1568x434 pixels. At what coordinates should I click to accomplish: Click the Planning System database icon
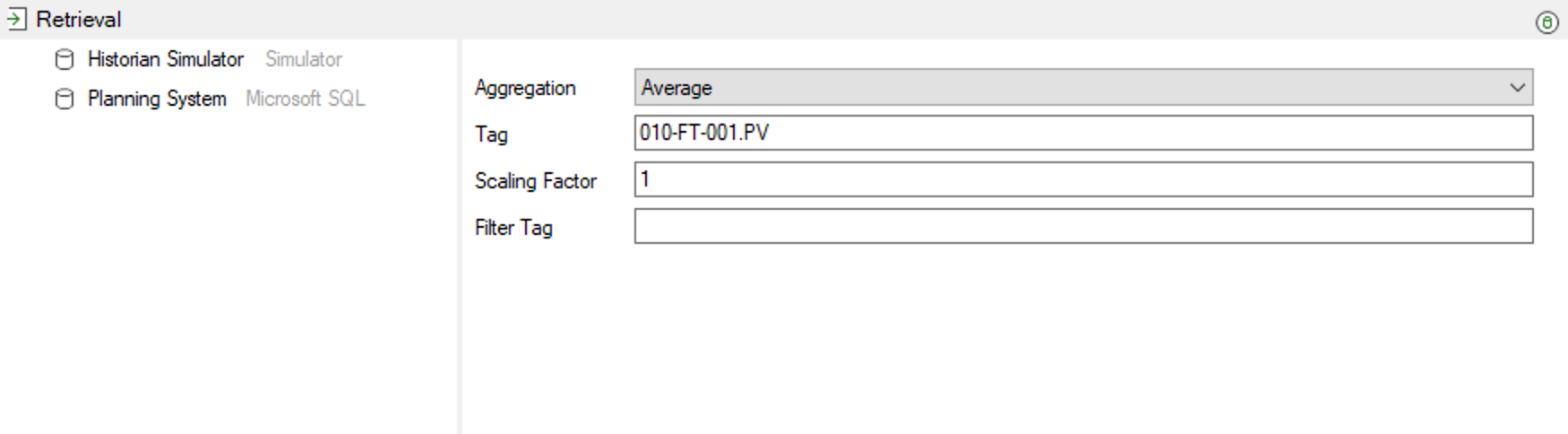(x=65, y=99)
